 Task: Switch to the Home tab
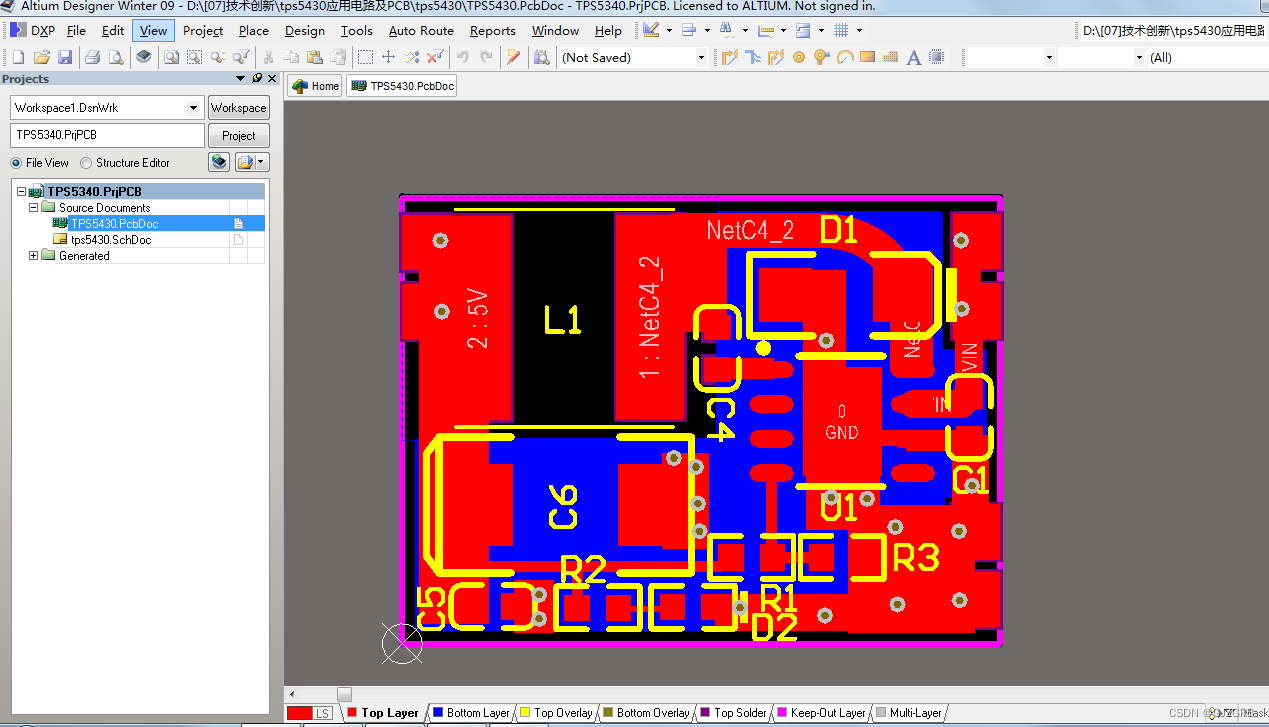(x=314, y=86)
